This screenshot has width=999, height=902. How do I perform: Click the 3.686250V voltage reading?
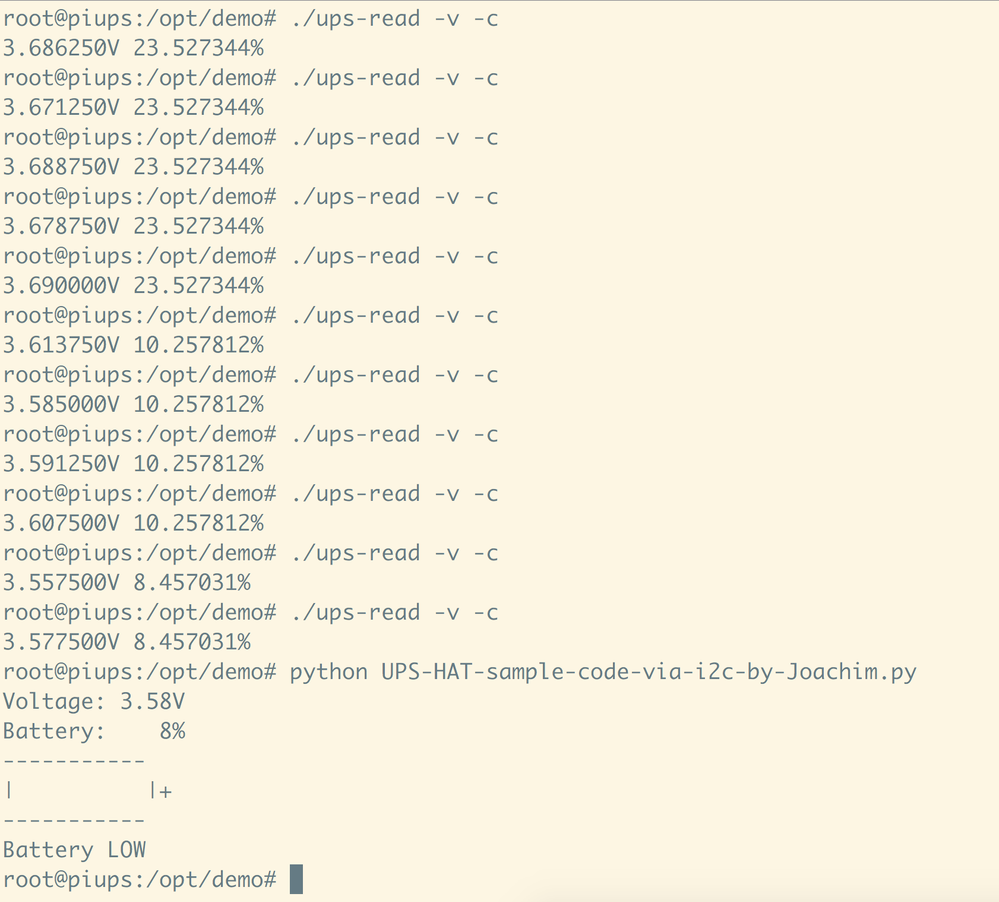click(61, 48)
